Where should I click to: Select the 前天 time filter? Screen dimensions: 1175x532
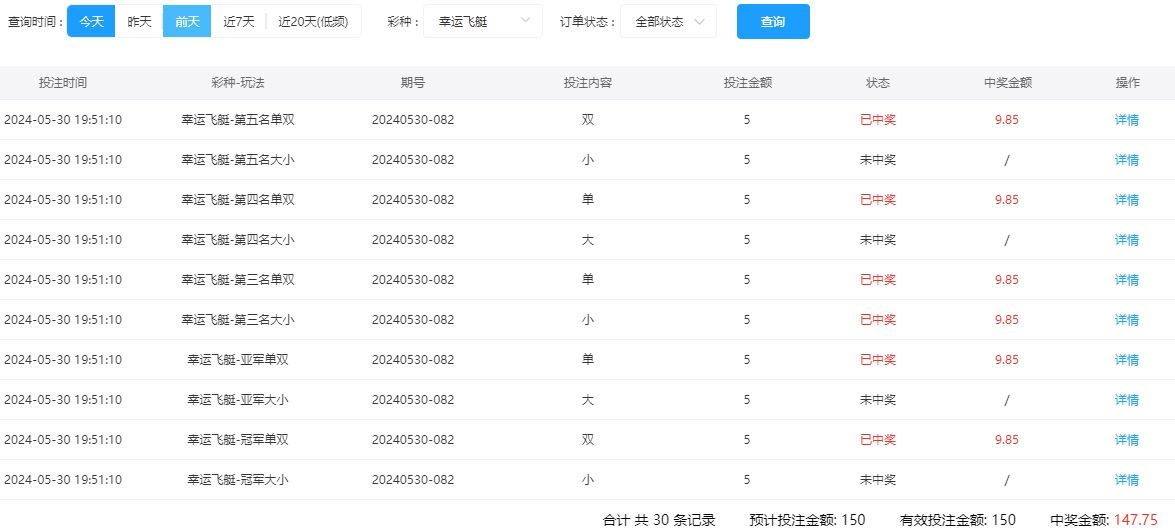click(187, 21)
